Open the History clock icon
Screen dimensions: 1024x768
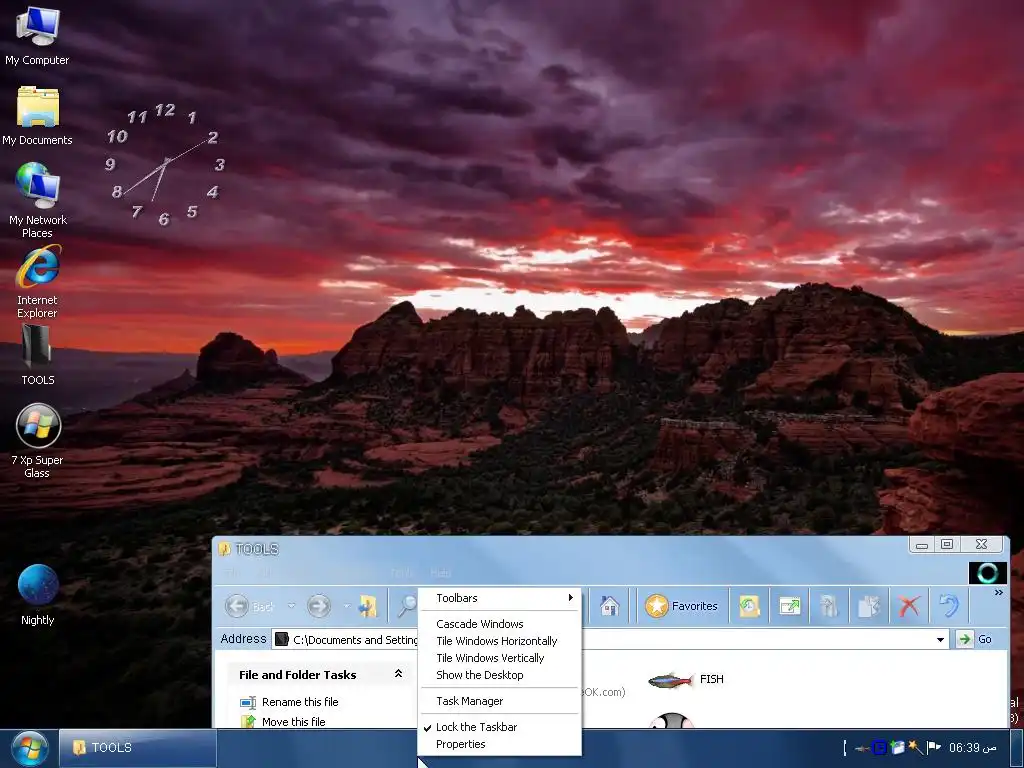click(x=750, y=606)
